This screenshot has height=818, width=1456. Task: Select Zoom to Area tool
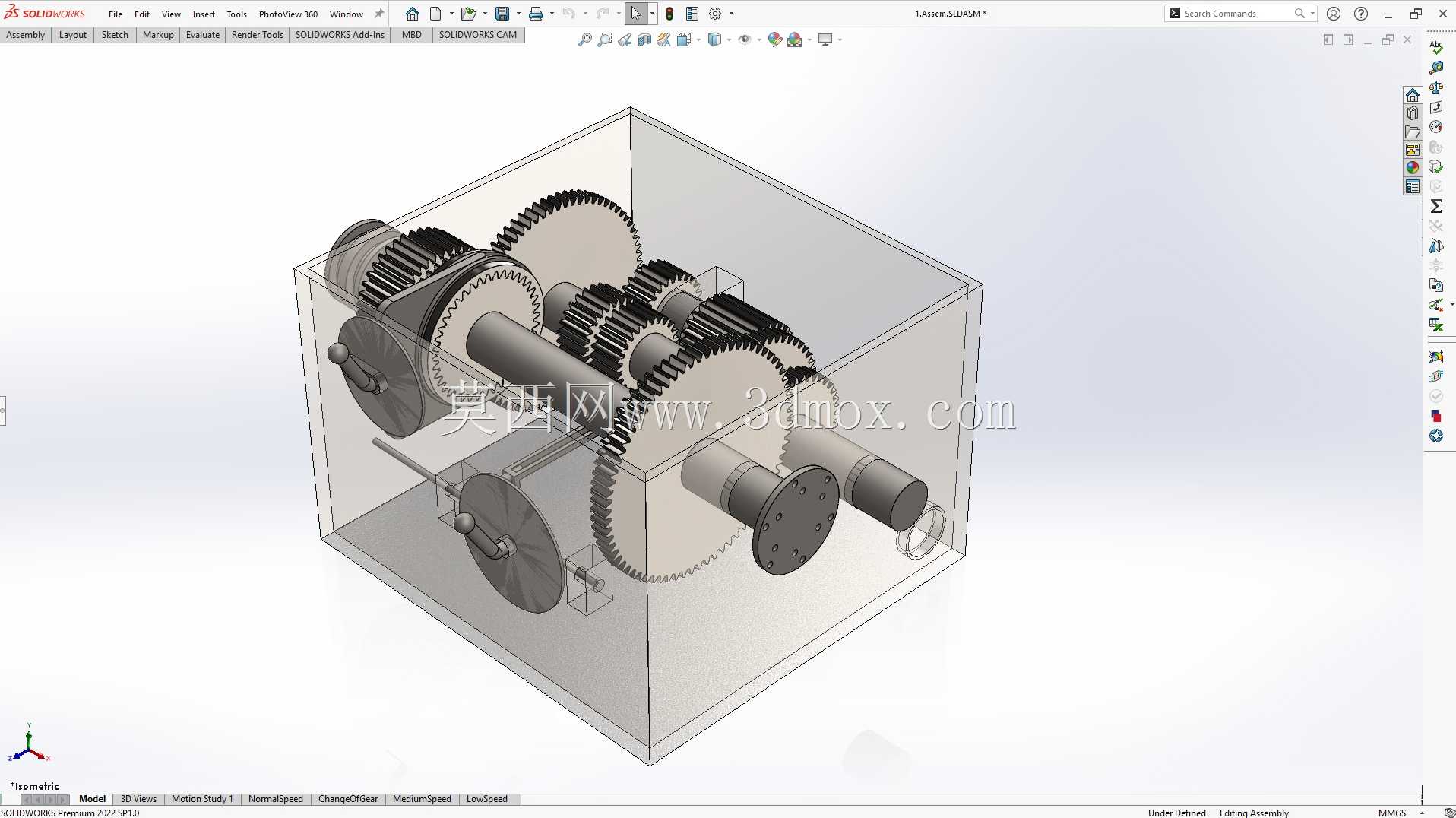click(x=605, y=40)
